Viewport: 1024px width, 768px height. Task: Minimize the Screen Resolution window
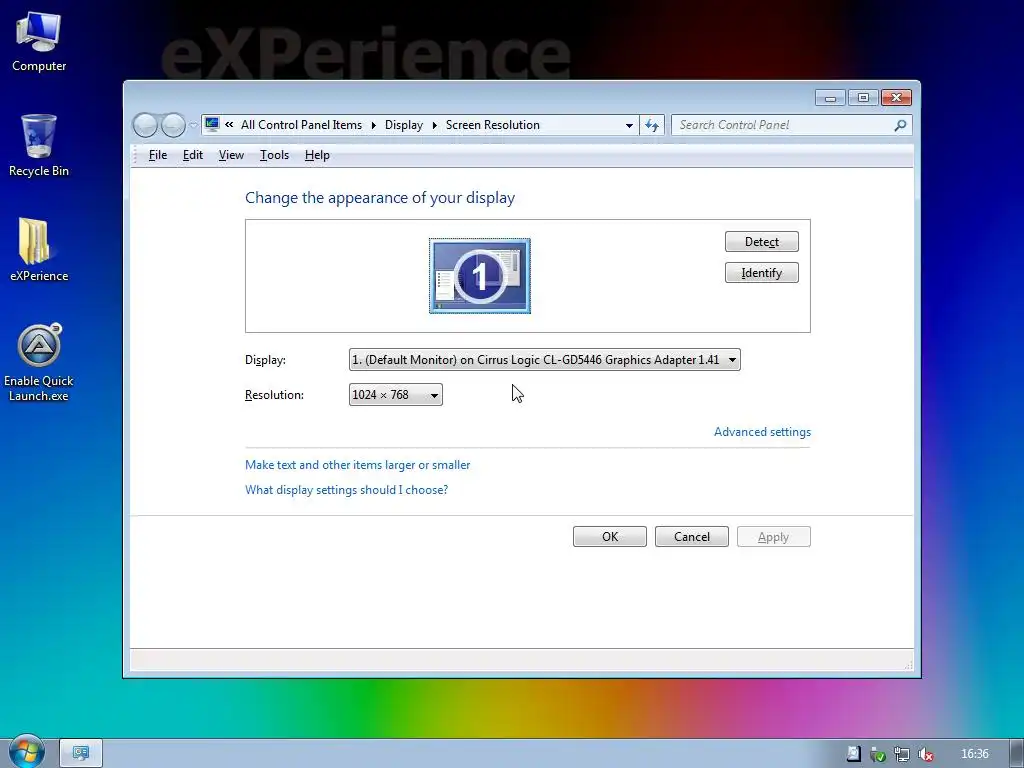[830, 98]
